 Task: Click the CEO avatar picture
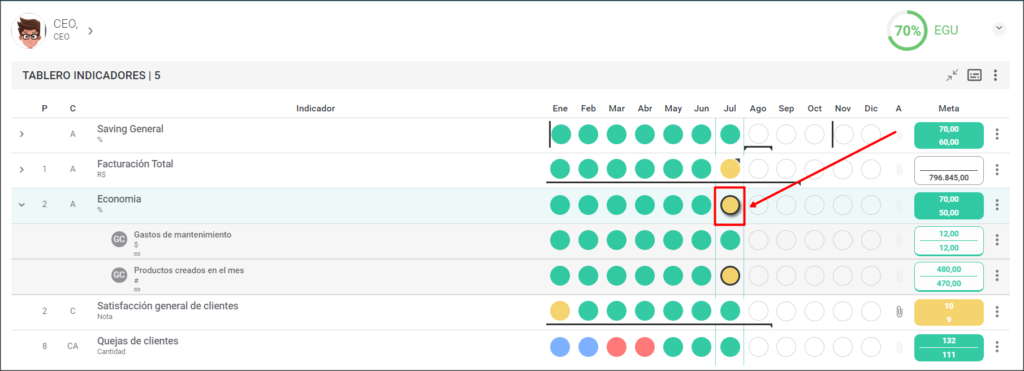(x=29, y=31)
